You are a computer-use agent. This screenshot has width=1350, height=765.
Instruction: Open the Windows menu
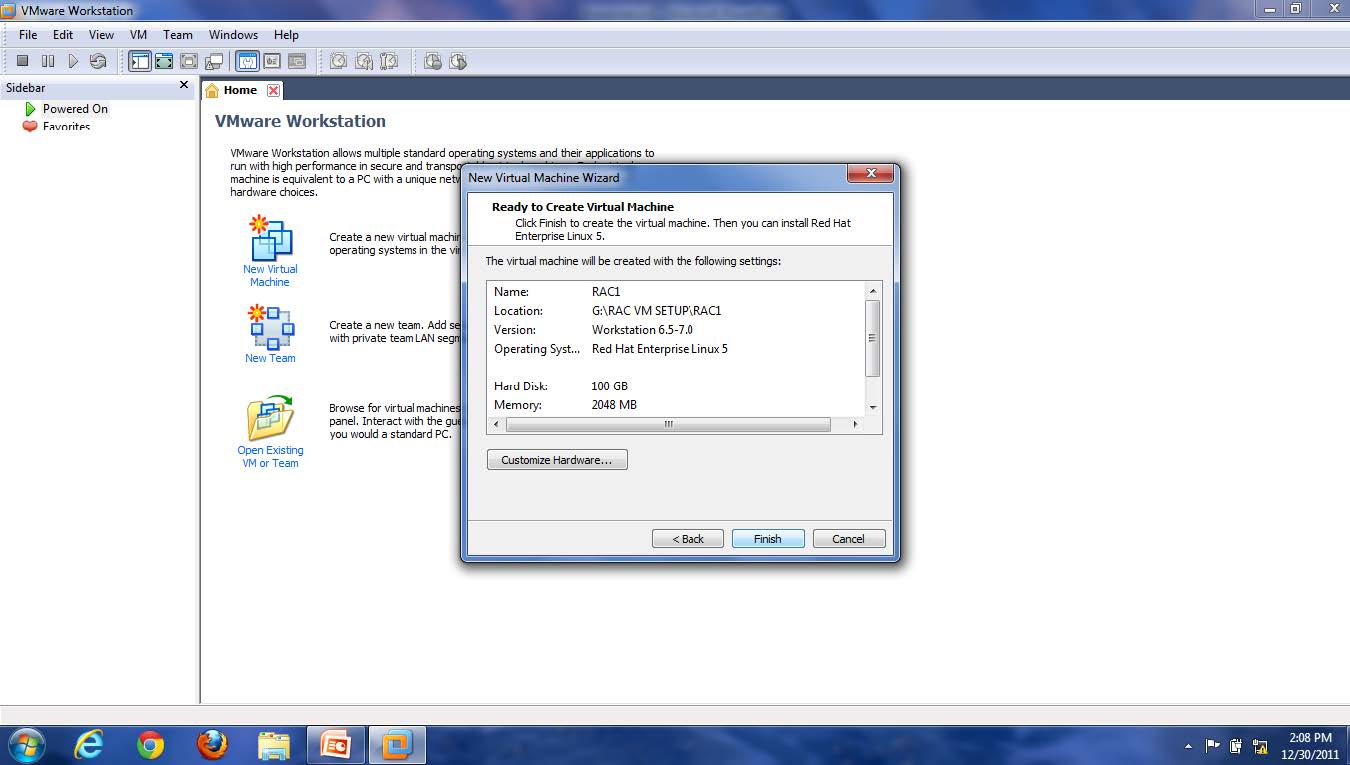coord(233,34)
